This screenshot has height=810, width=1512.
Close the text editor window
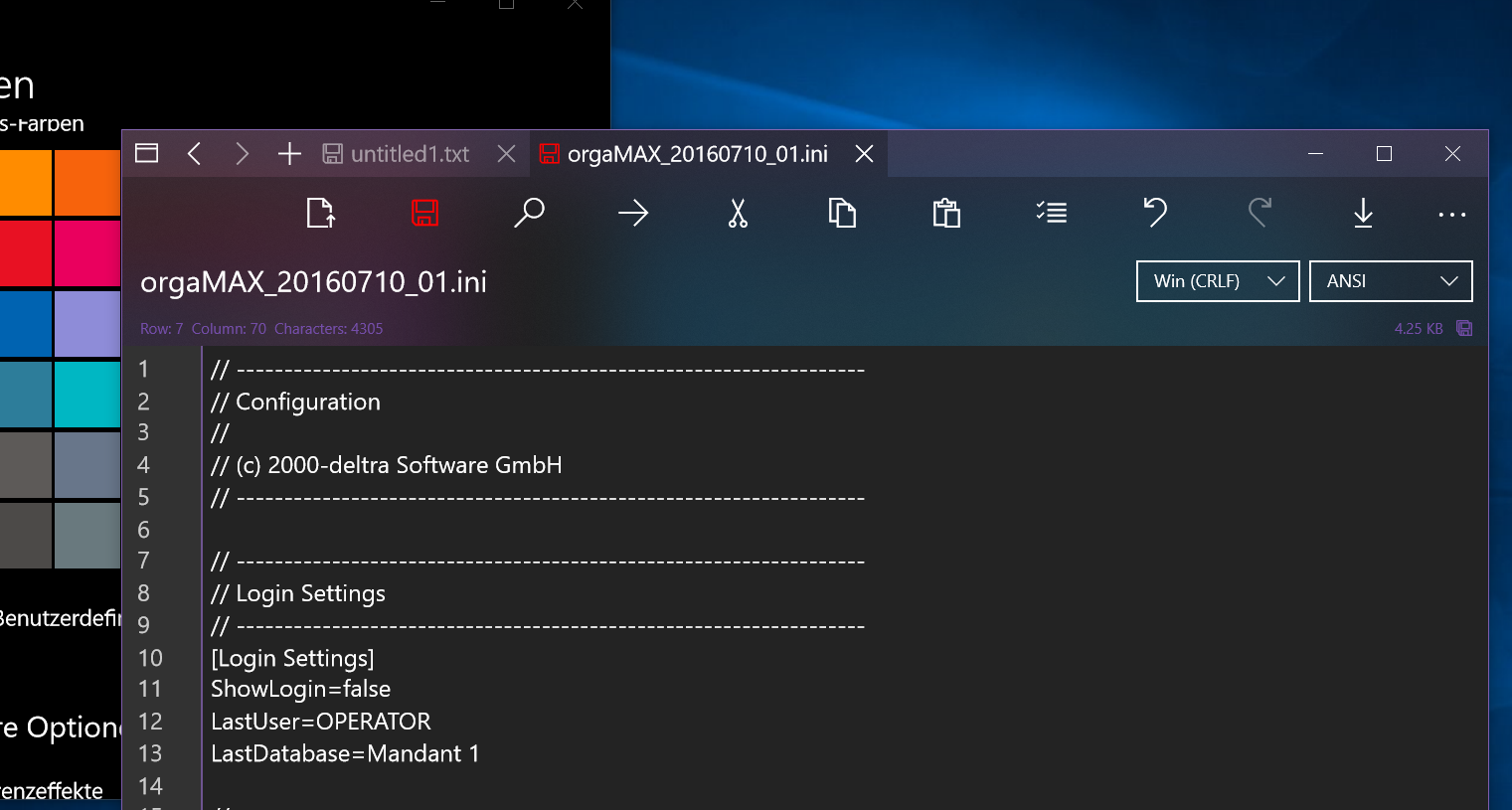1452,153
